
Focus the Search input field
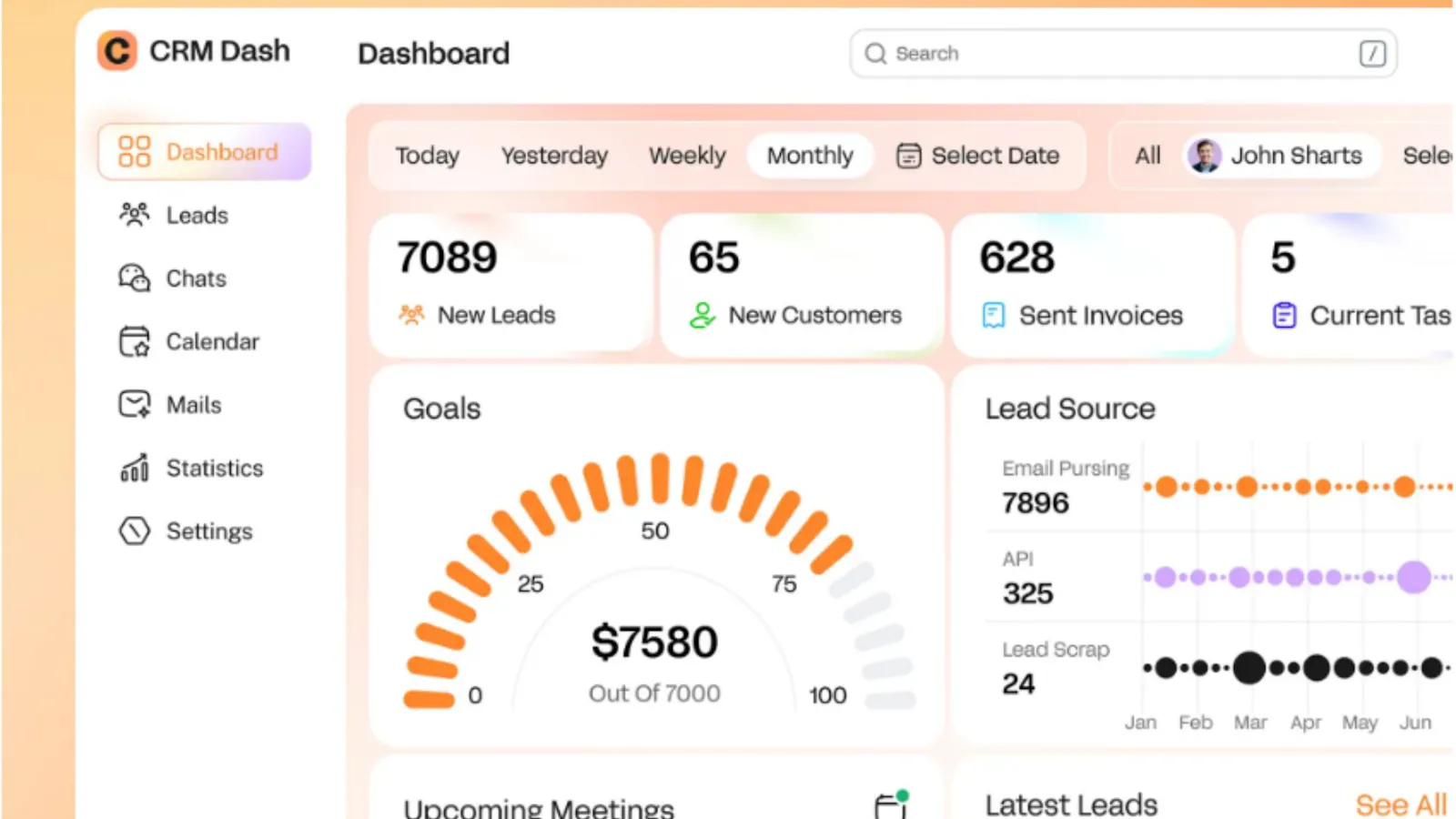[x=1123, y=54]
